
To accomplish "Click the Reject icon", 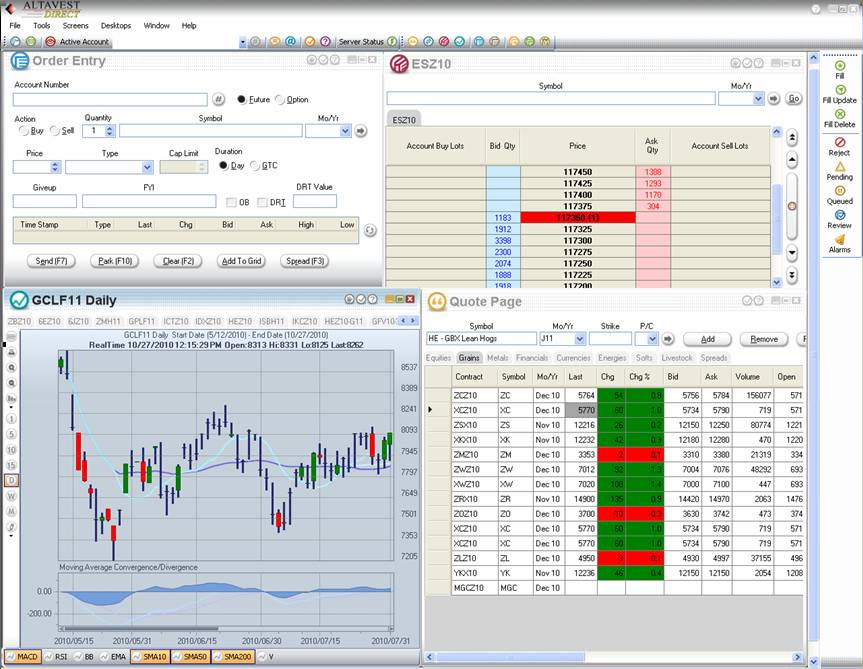I will pos(840,142).
